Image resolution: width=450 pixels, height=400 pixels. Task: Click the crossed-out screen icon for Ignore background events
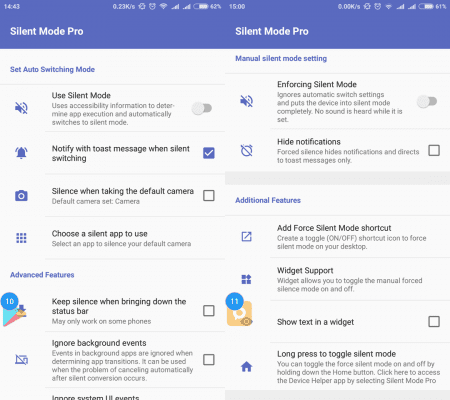pos(21,360)
